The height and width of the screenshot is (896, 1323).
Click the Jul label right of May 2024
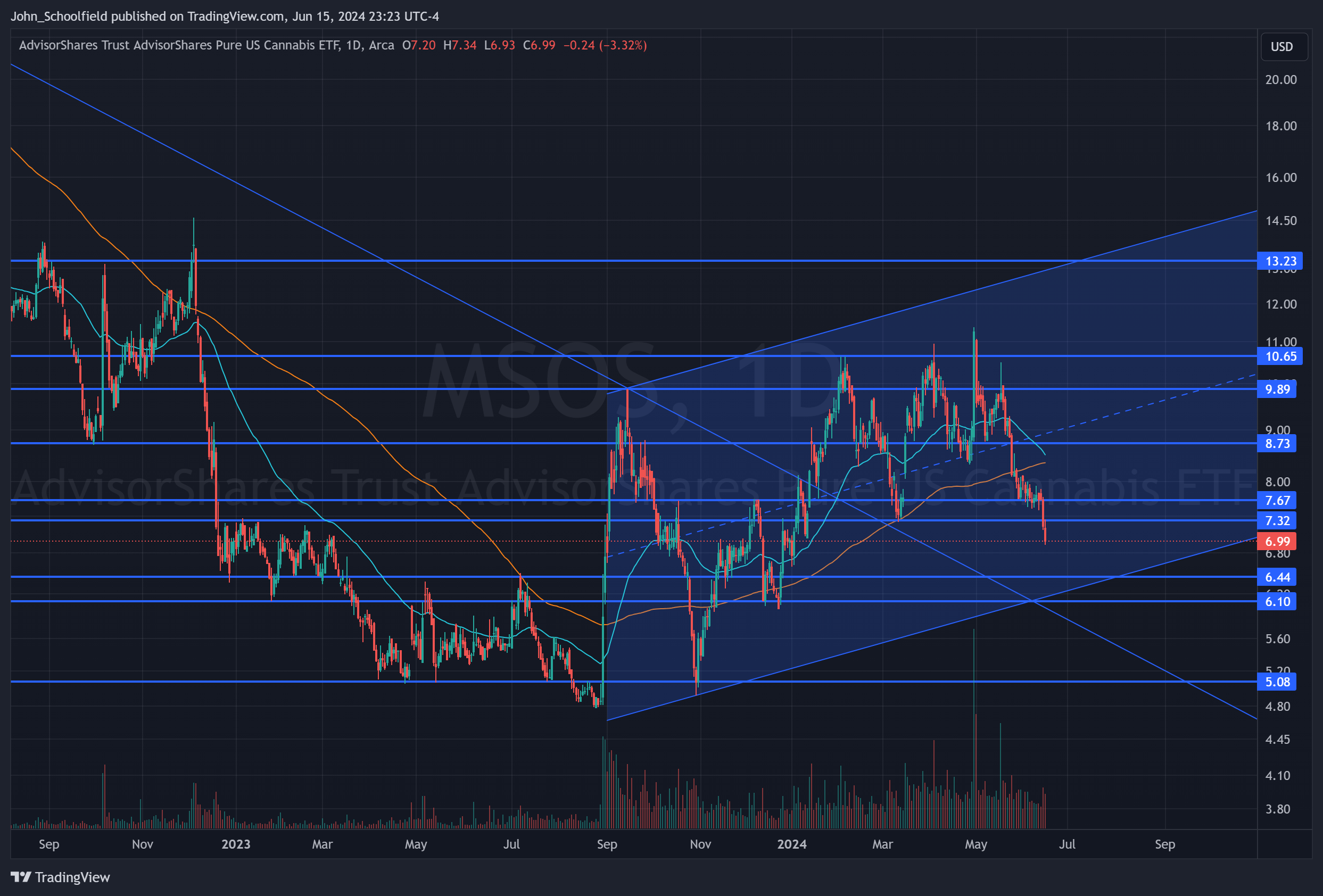tap(1067, 844)
